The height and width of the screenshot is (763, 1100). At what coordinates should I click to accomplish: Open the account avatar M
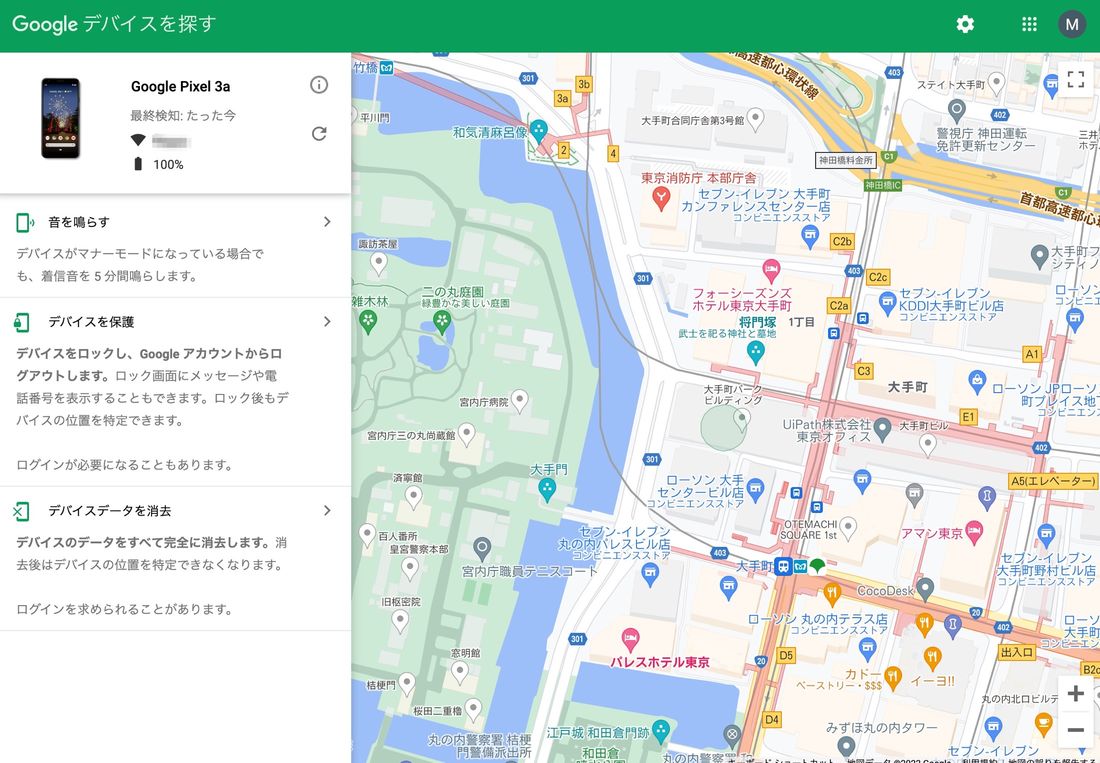[1071, 25]
